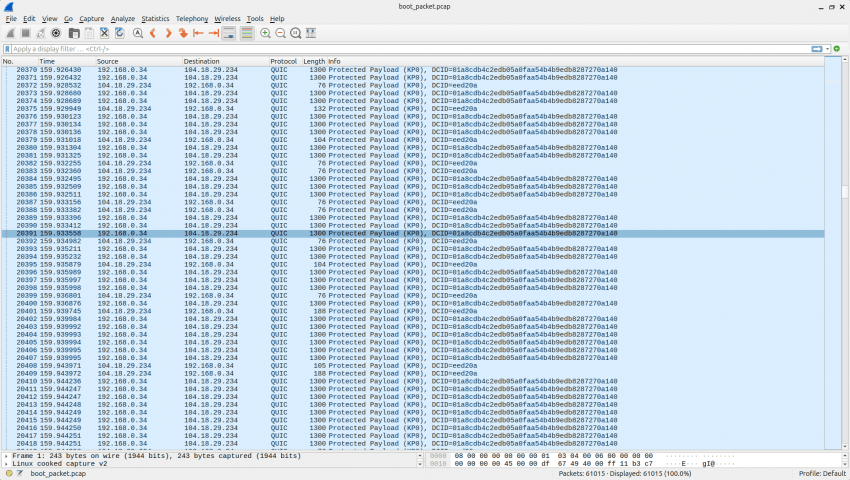The width and height of the screenshot is (850, 480).
Task: Click the Profile: Default status label
Action: tap(821, 473)
